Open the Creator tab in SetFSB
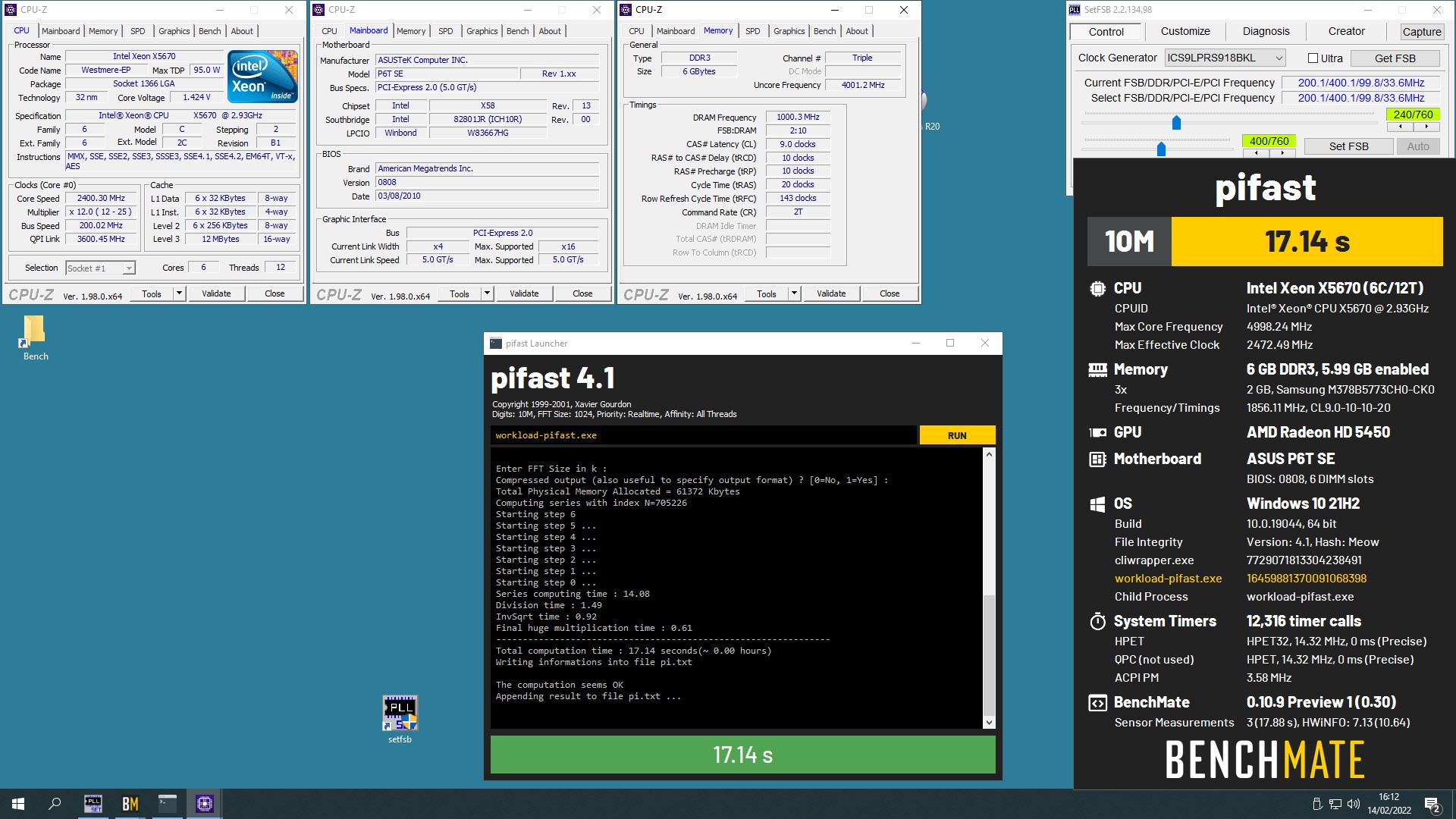The image size is (1456, 819). coord(1346,31)
